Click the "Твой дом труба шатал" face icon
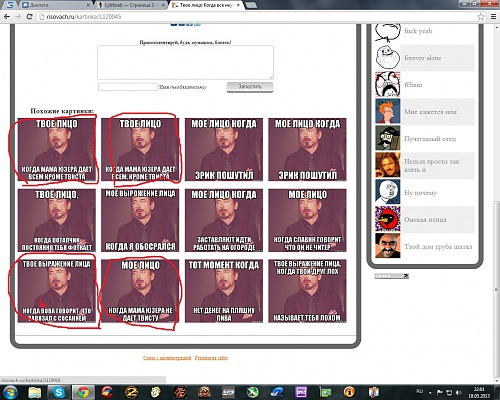The height and width of the screenshot is (400, 500). [x=388, y=246]
